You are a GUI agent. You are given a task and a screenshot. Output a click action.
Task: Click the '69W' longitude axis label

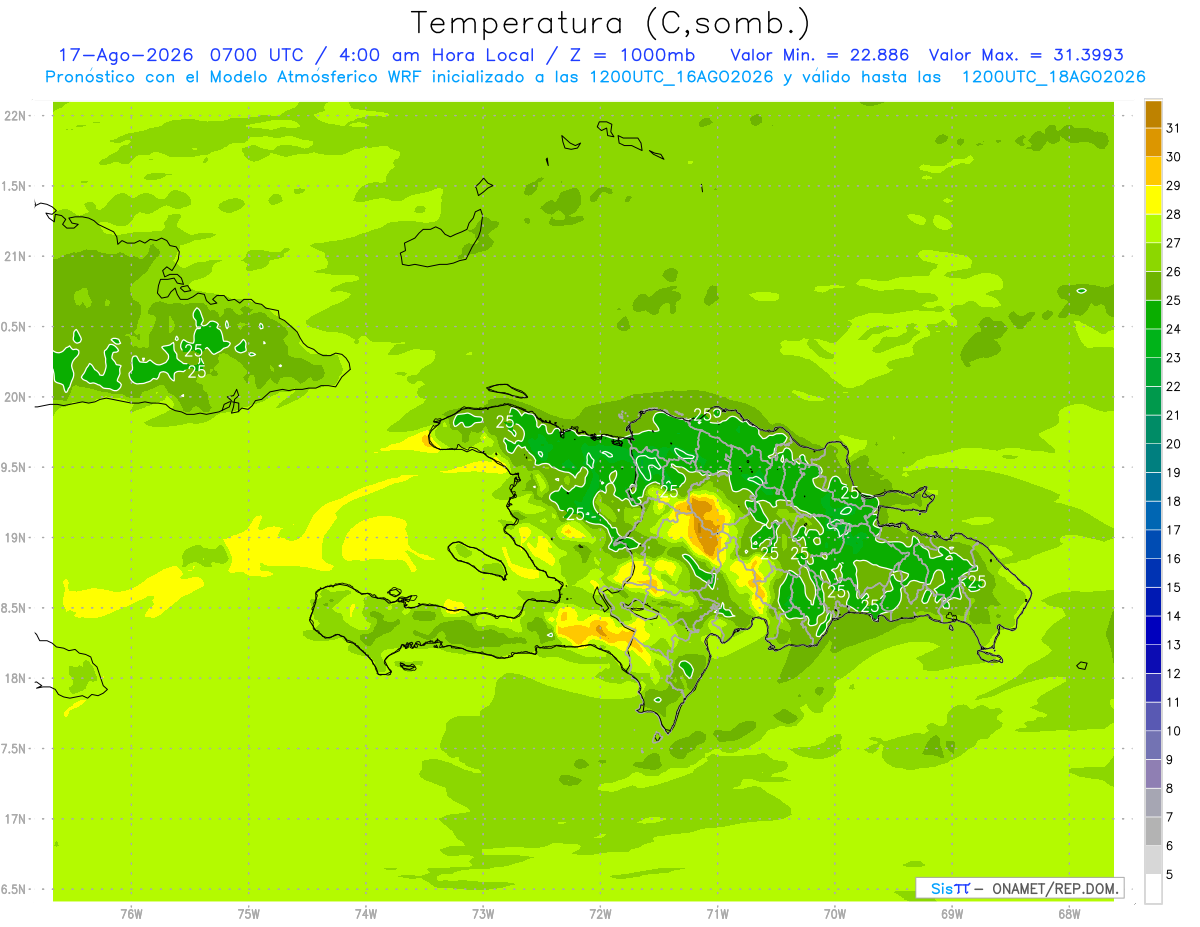[x=952, y=914]
